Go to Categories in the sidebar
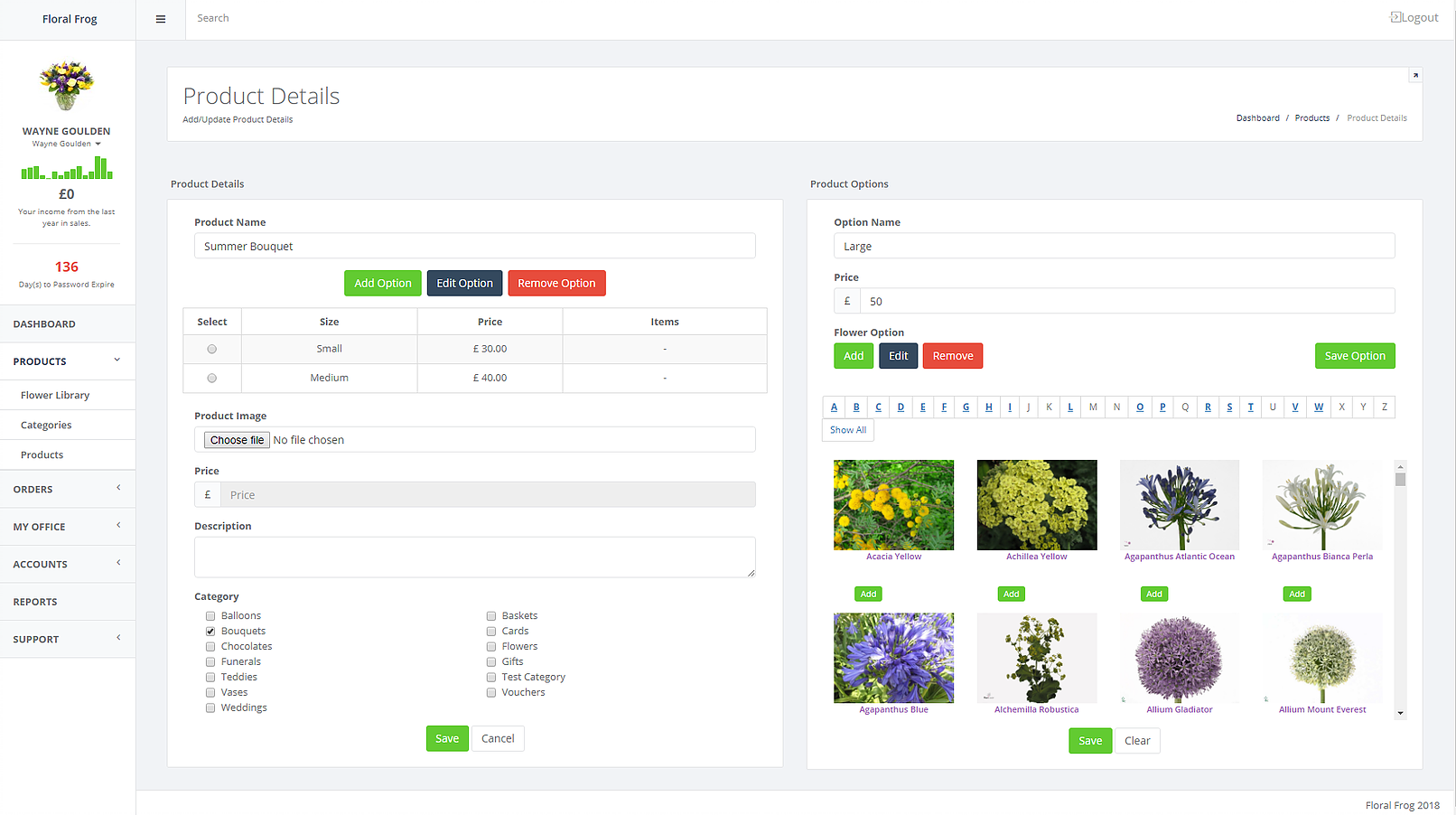Viewport: 1456px width, 815px height. click(45, 425)
